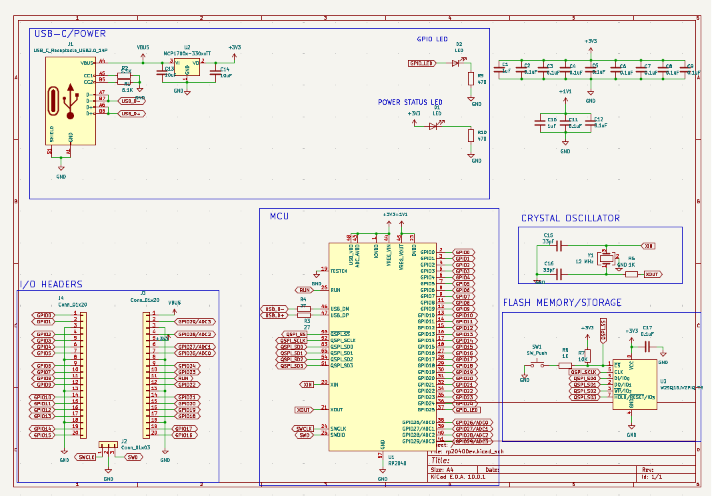Image resolution: width=712 pixels, height=496 pixels.
Task: Click the FLASH MEMORY/STORAGE section title
Action: [x=562, y=303]
